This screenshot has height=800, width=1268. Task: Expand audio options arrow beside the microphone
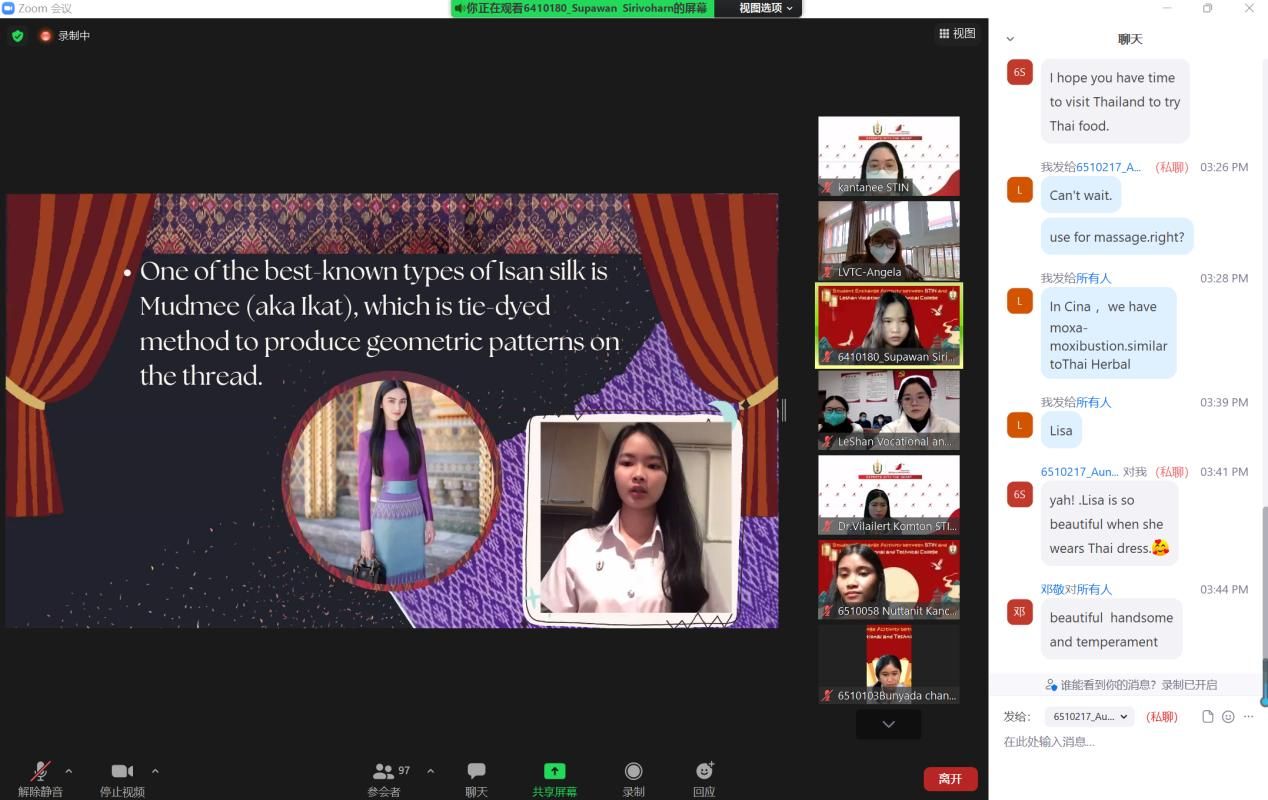point(69,771)
